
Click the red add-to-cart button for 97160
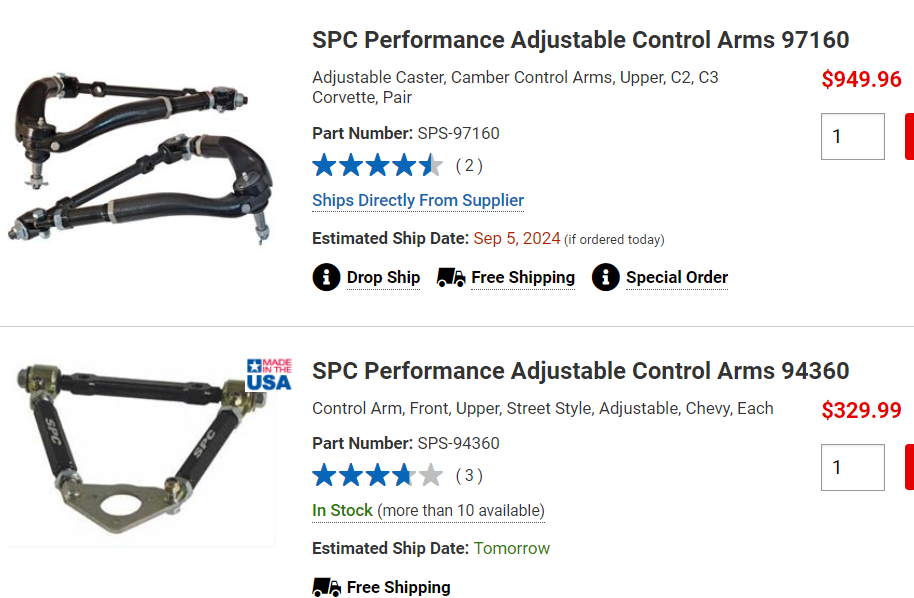(909, 136)
